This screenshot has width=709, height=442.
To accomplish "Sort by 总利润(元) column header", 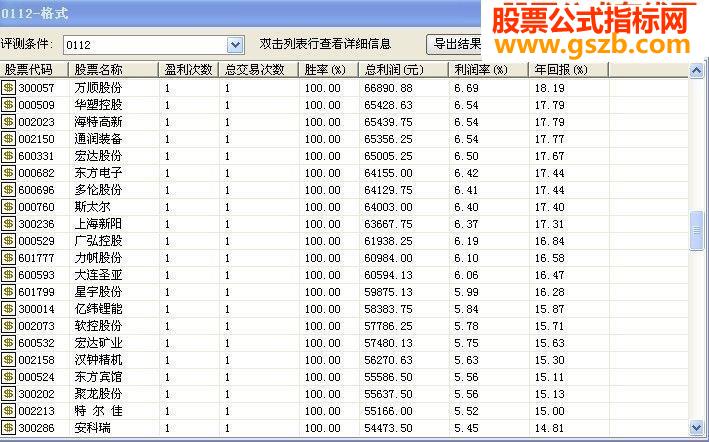I will 403,70.
